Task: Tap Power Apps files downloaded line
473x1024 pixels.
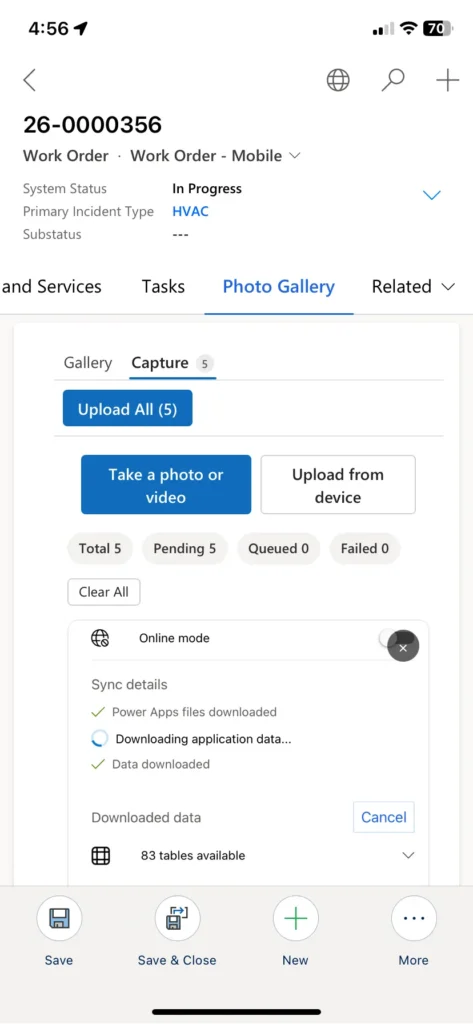Action: (194, 712)
